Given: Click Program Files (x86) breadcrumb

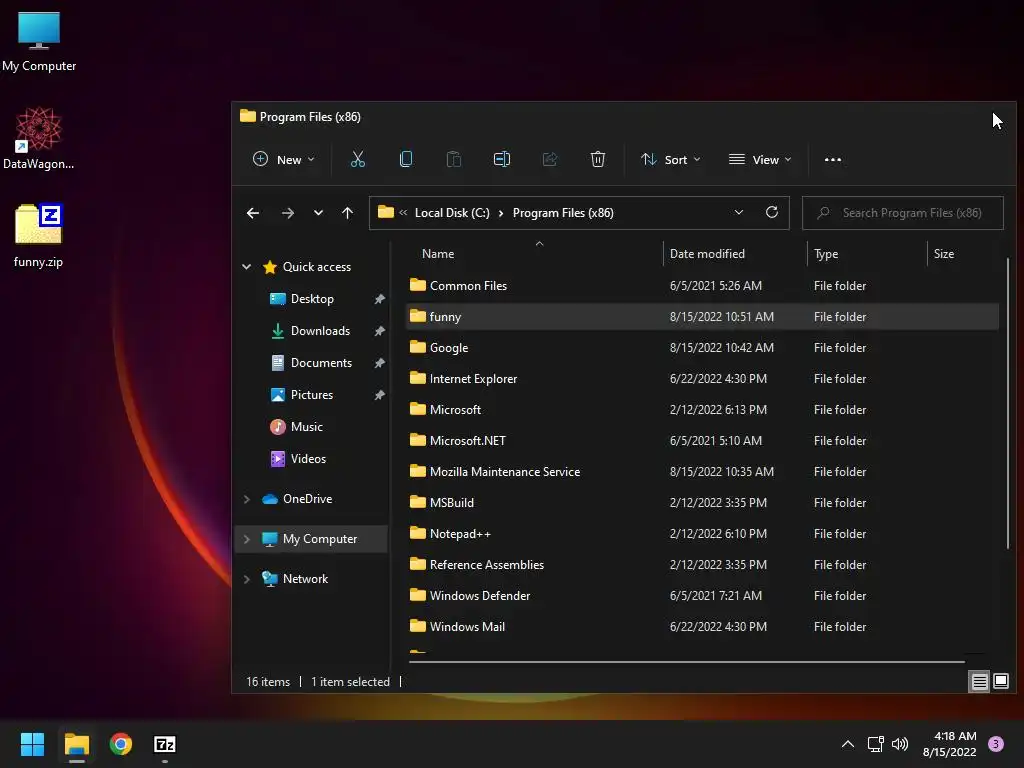Looking at the screenshot, I should pos(563,213).
